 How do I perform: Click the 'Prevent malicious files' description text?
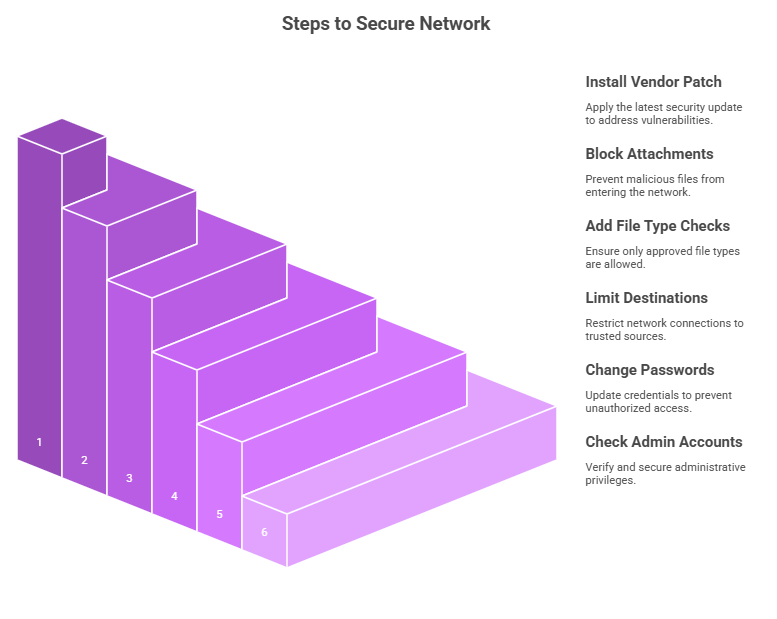pyautogui.click(x=655, y=185)
